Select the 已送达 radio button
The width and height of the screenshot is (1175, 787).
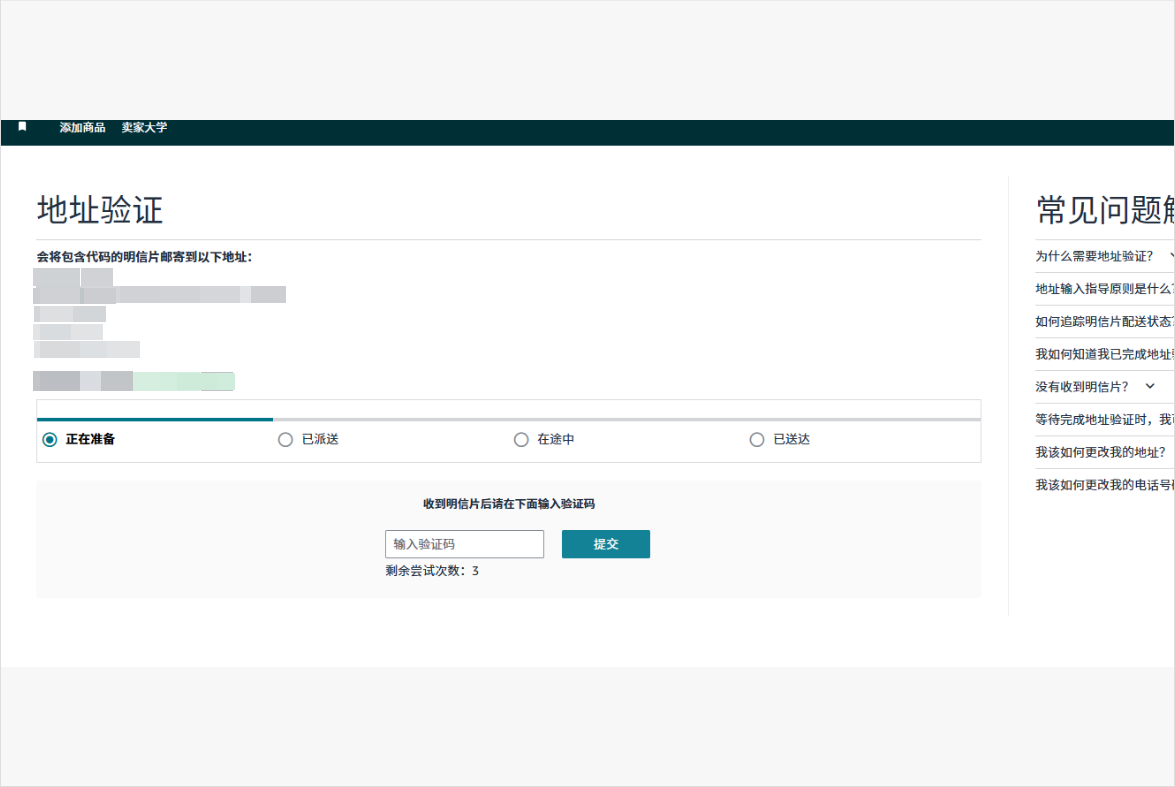(x=757, y=439)
